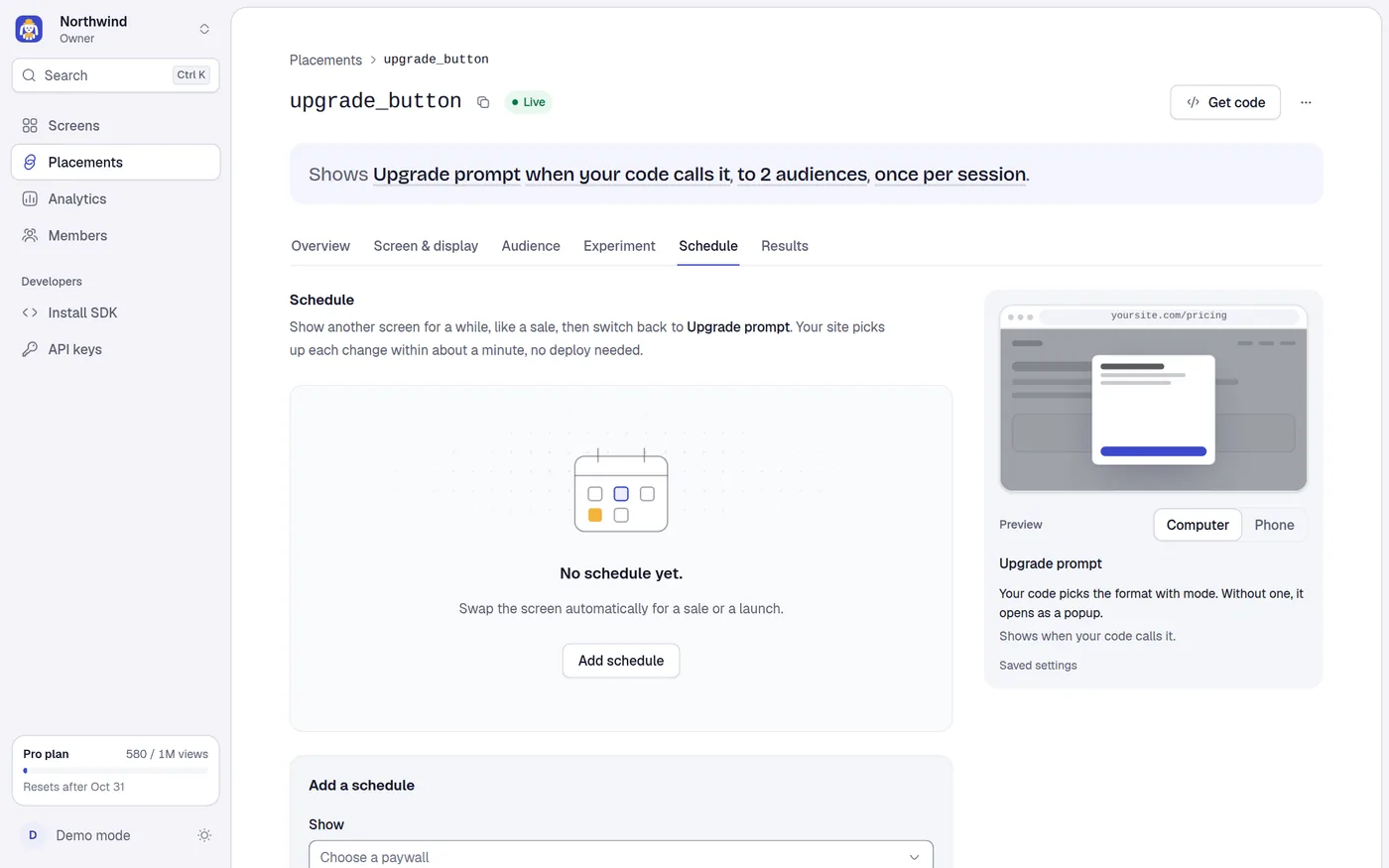Viewport: 1389px width, 868px height.
Task: Click the Install SDK code brackets icon
Action: click(x=30, y=313)
